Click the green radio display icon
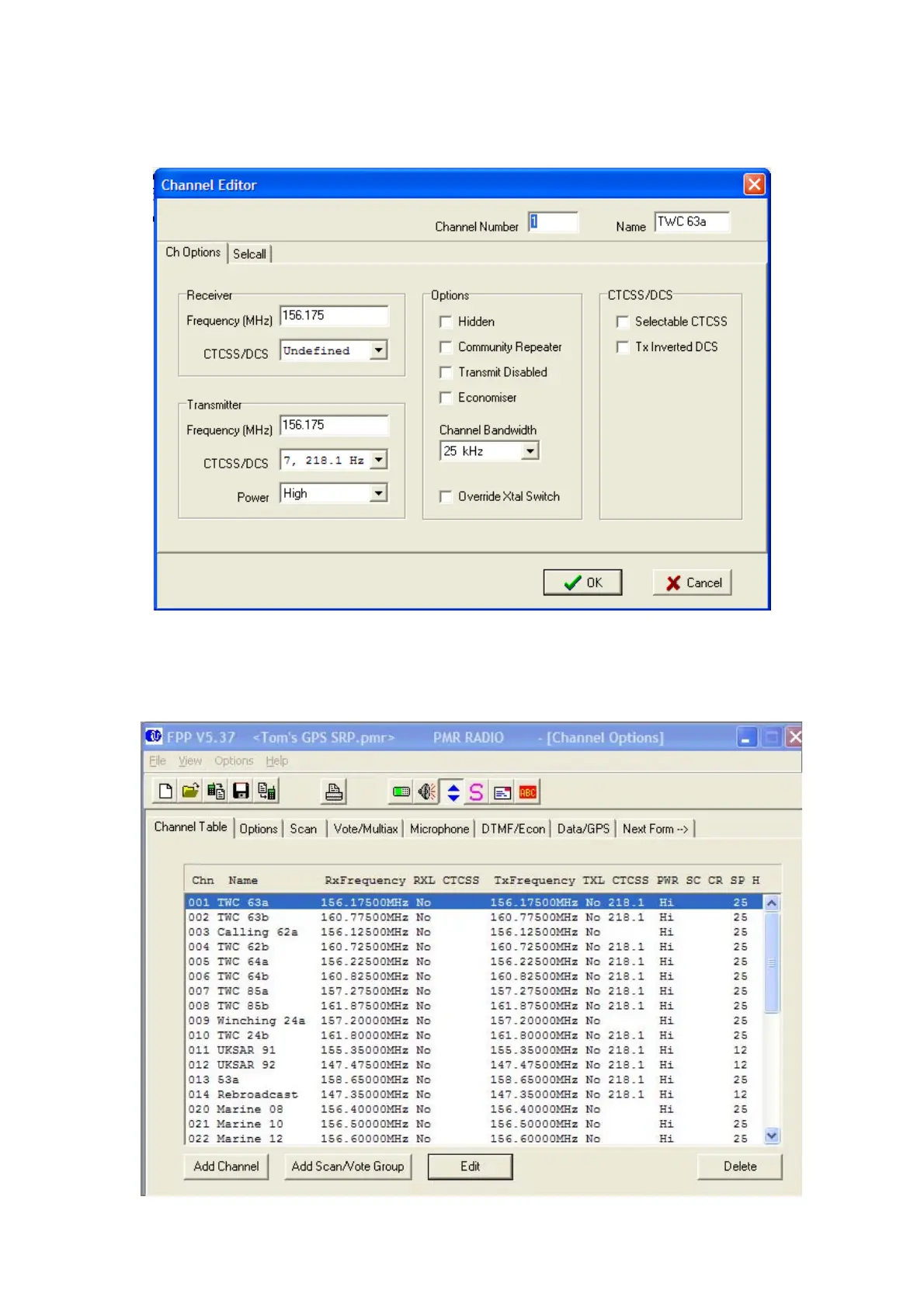 coord(401,791)
